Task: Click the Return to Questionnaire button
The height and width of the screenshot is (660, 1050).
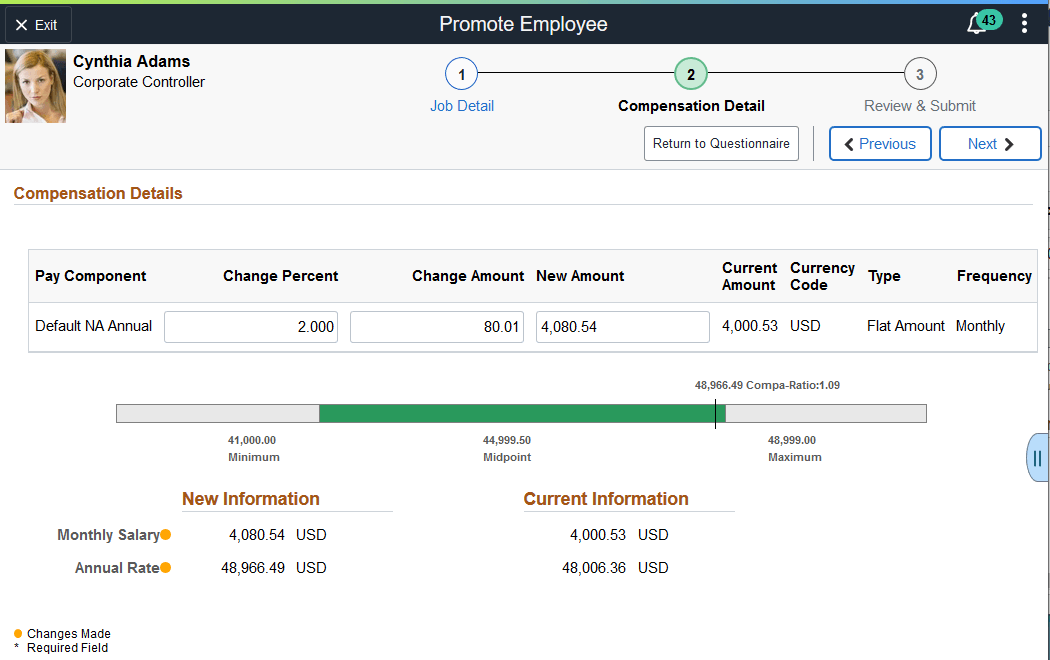Action: tap(721, 143)
